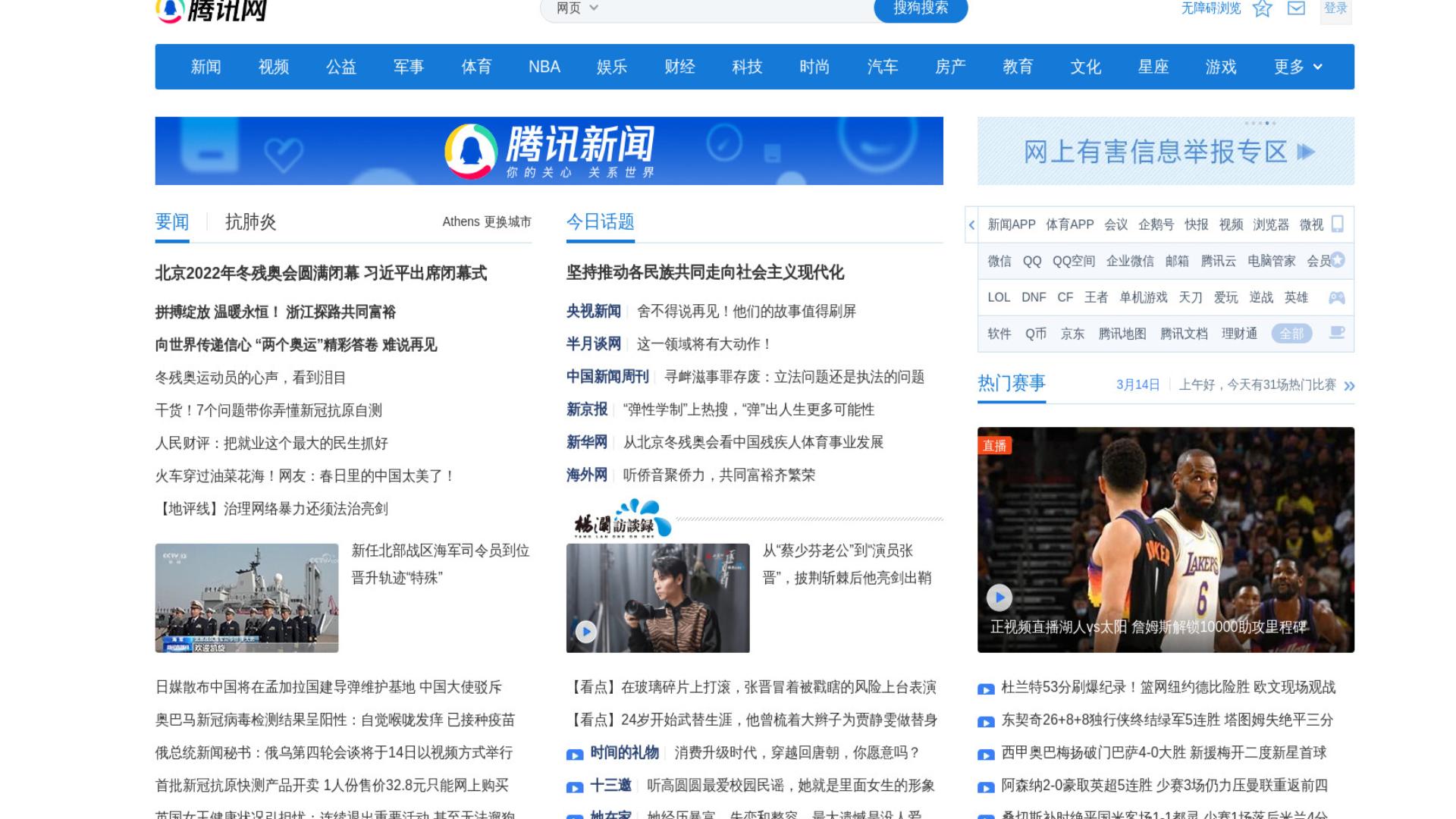
Task: Open headline 北京2022年冬残奥会圆满闭幕
Action: (x=321, y=273)
